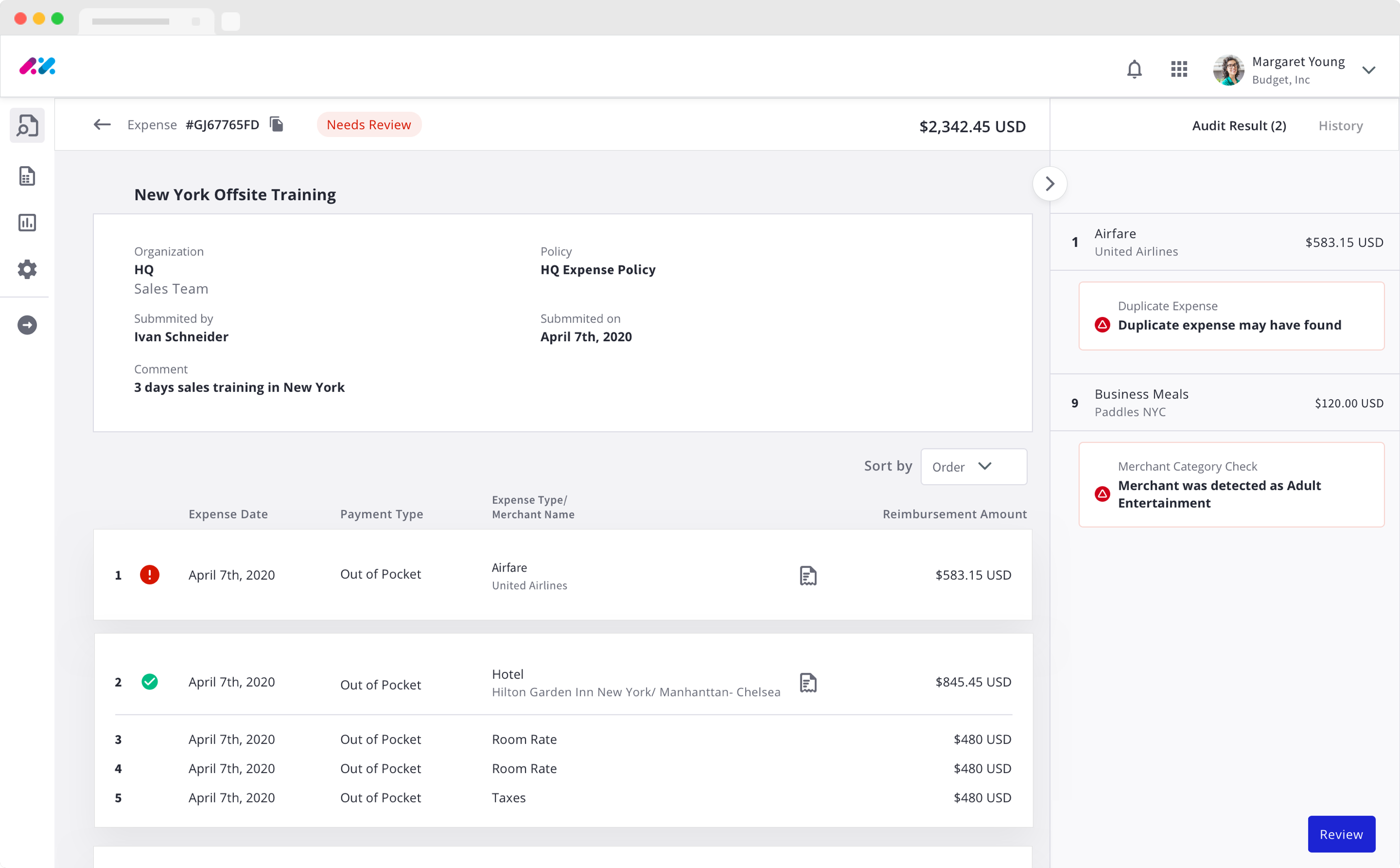
Task: Switch to Audit Result (2) tab
Action: [x=1239, y=126]
